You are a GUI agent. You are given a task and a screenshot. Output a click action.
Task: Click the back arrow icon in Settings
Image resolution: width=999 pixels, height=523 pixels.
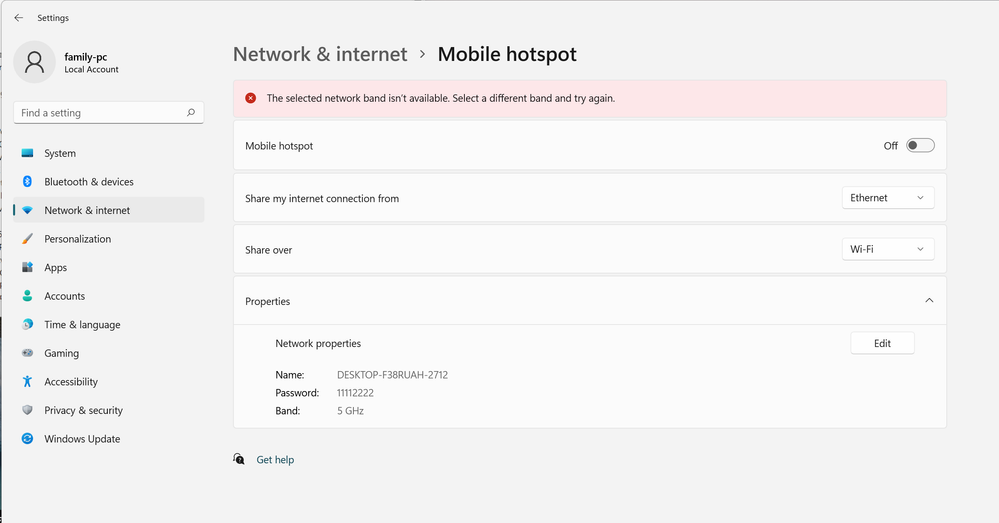pyautogui.click(x=18, y=18)
